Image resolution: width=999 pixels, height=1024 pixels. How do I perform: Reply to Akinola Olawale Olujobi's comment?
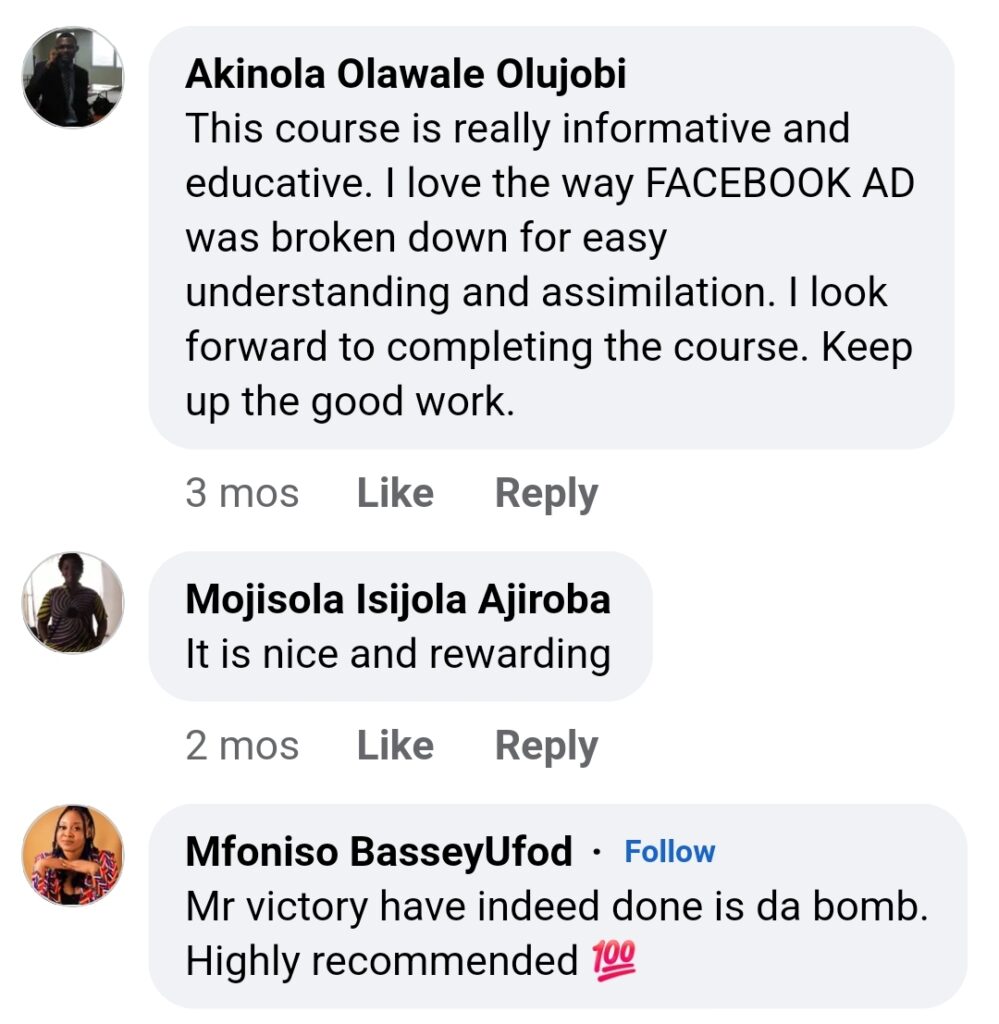click(x=546, y=494)
